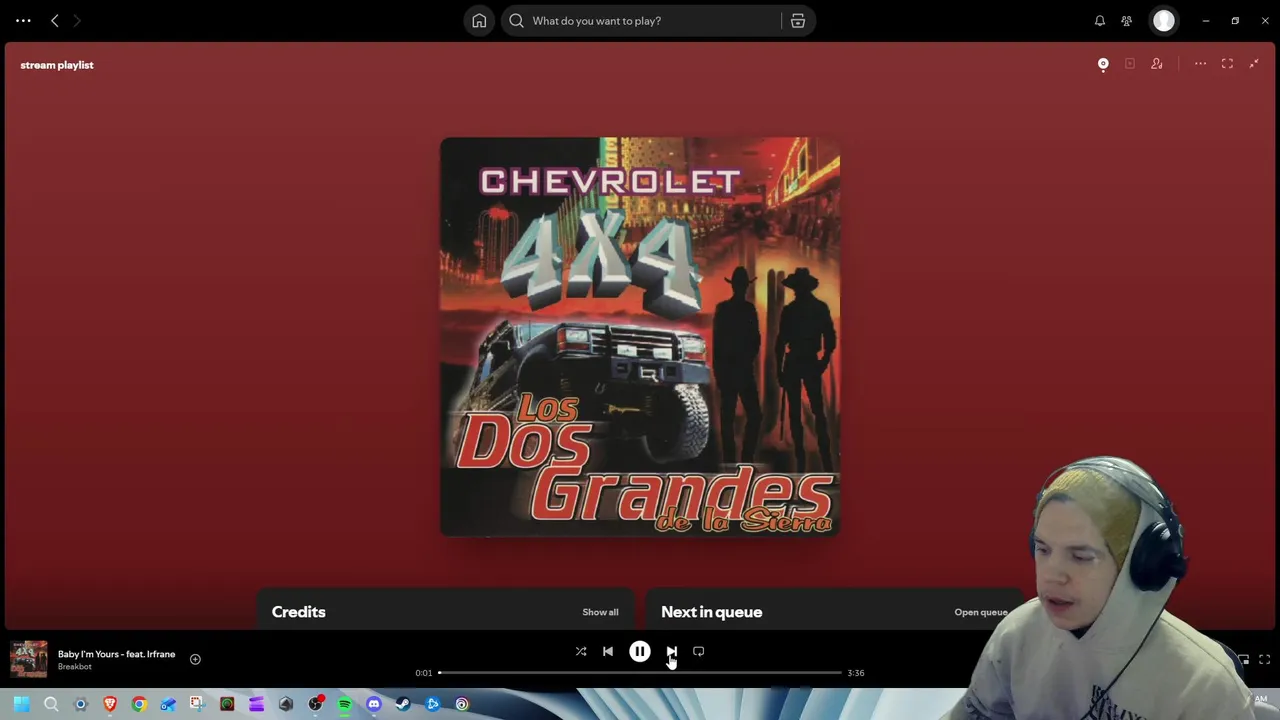Viewport: 1280px width, 720px height.
Task: Open Steam from taskbar
Action: click(403, 704)
